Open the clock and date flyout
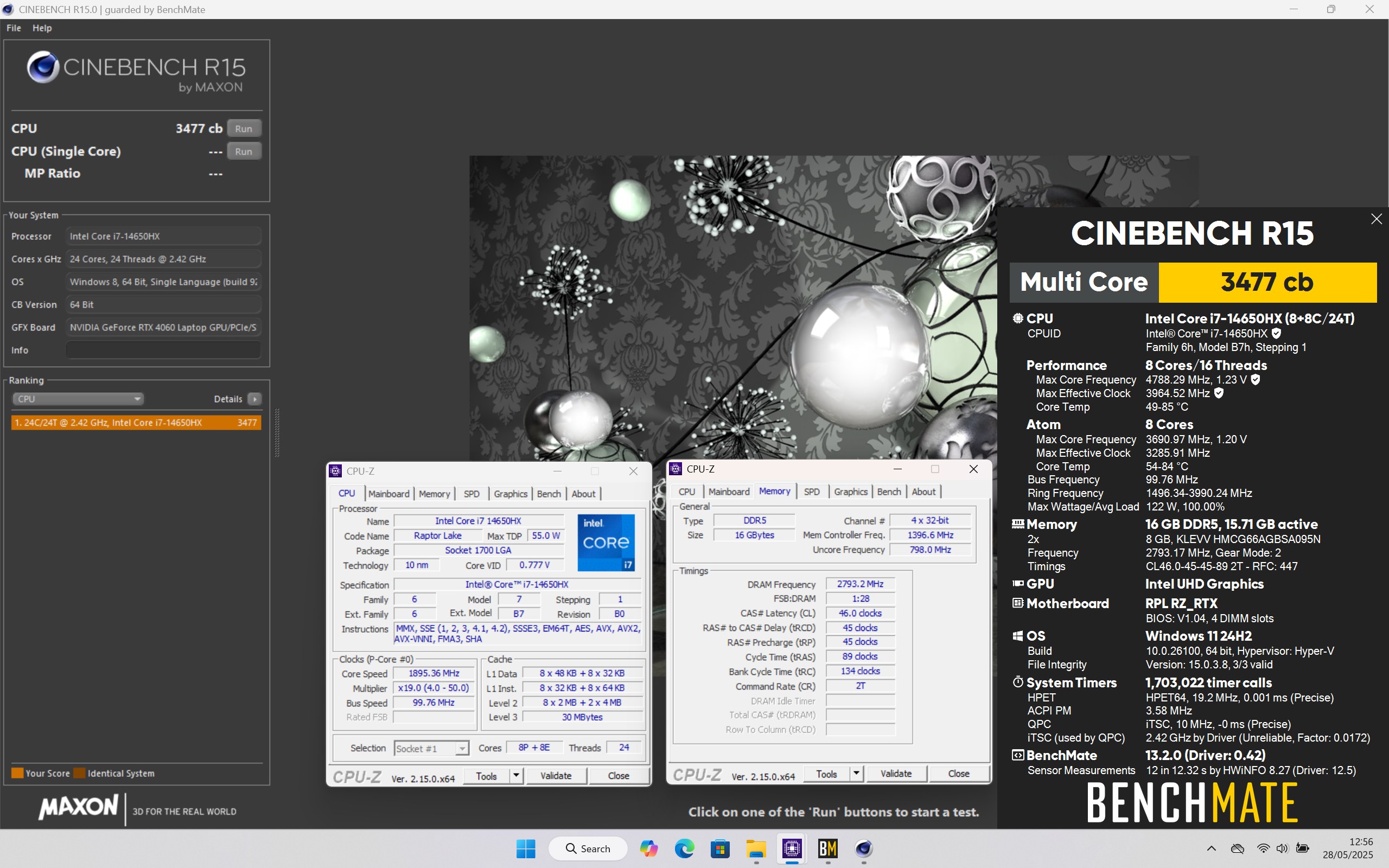The image size is (1389, 868). click(x=1348, y=848)
